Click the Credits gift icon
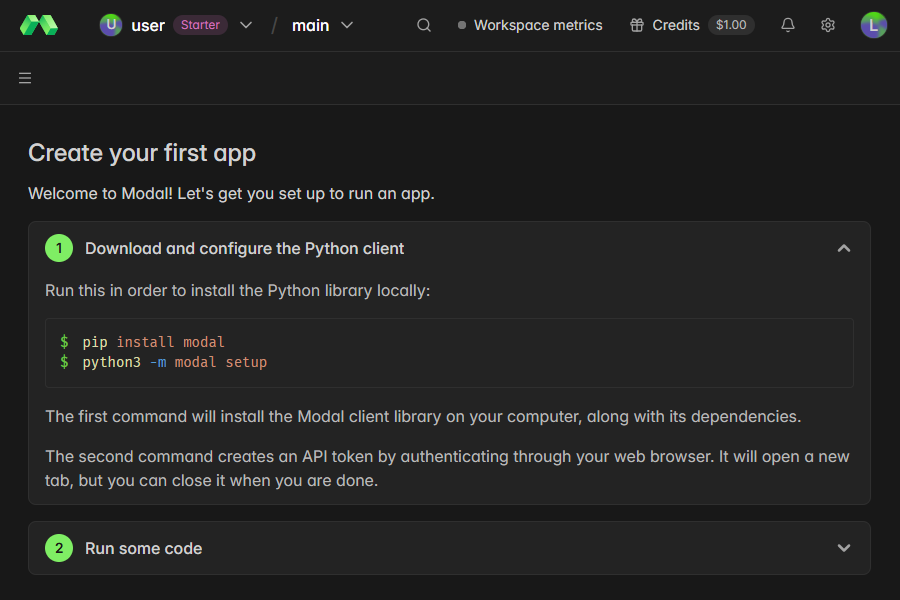Screen dimensions: 900x600 click(x=637, y=25)
